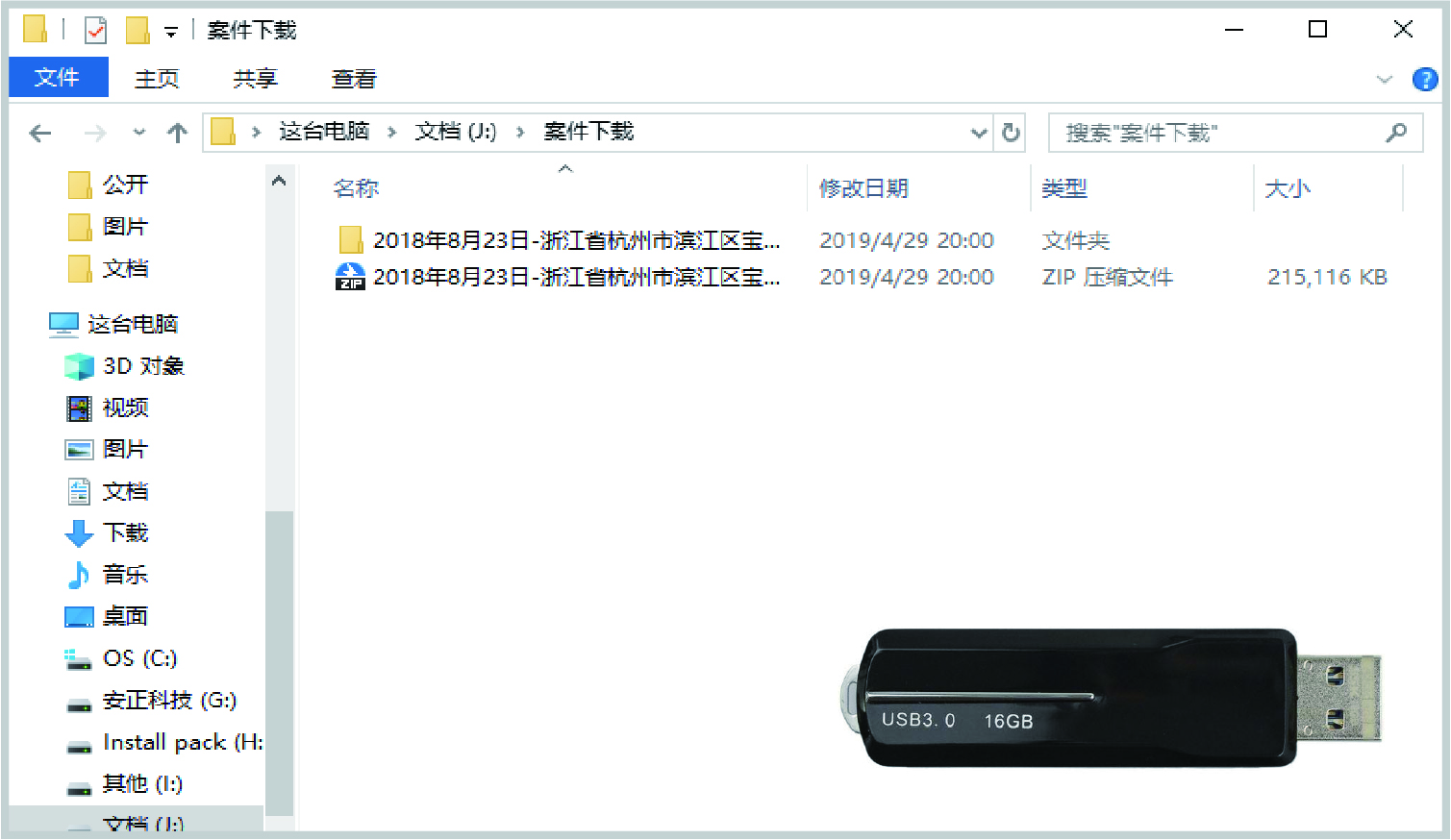The image size is (1451, 840).
Task: Sort files by 大小 column header
Action: pos(1287,188)
